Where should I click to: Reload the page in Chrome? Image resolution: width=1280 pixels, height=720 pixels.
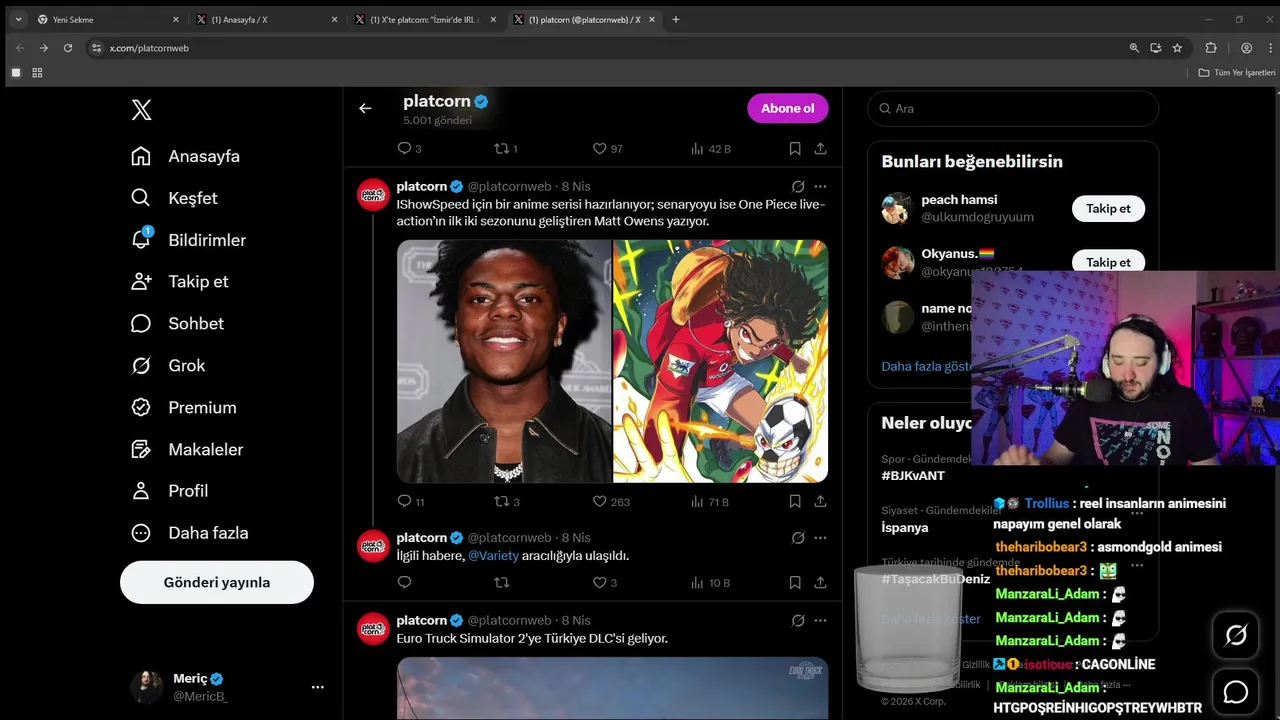pyautogui.click(x=68, y=47)
